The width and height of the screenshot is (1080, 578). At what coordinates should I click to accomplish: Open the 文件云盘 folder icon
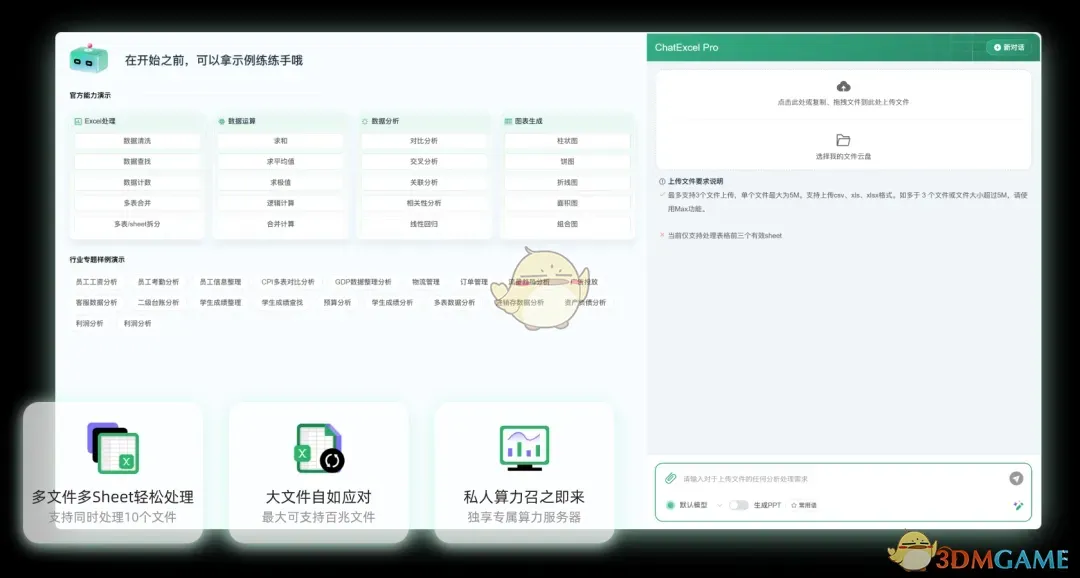pyautogui.click(x=844, y=140)
